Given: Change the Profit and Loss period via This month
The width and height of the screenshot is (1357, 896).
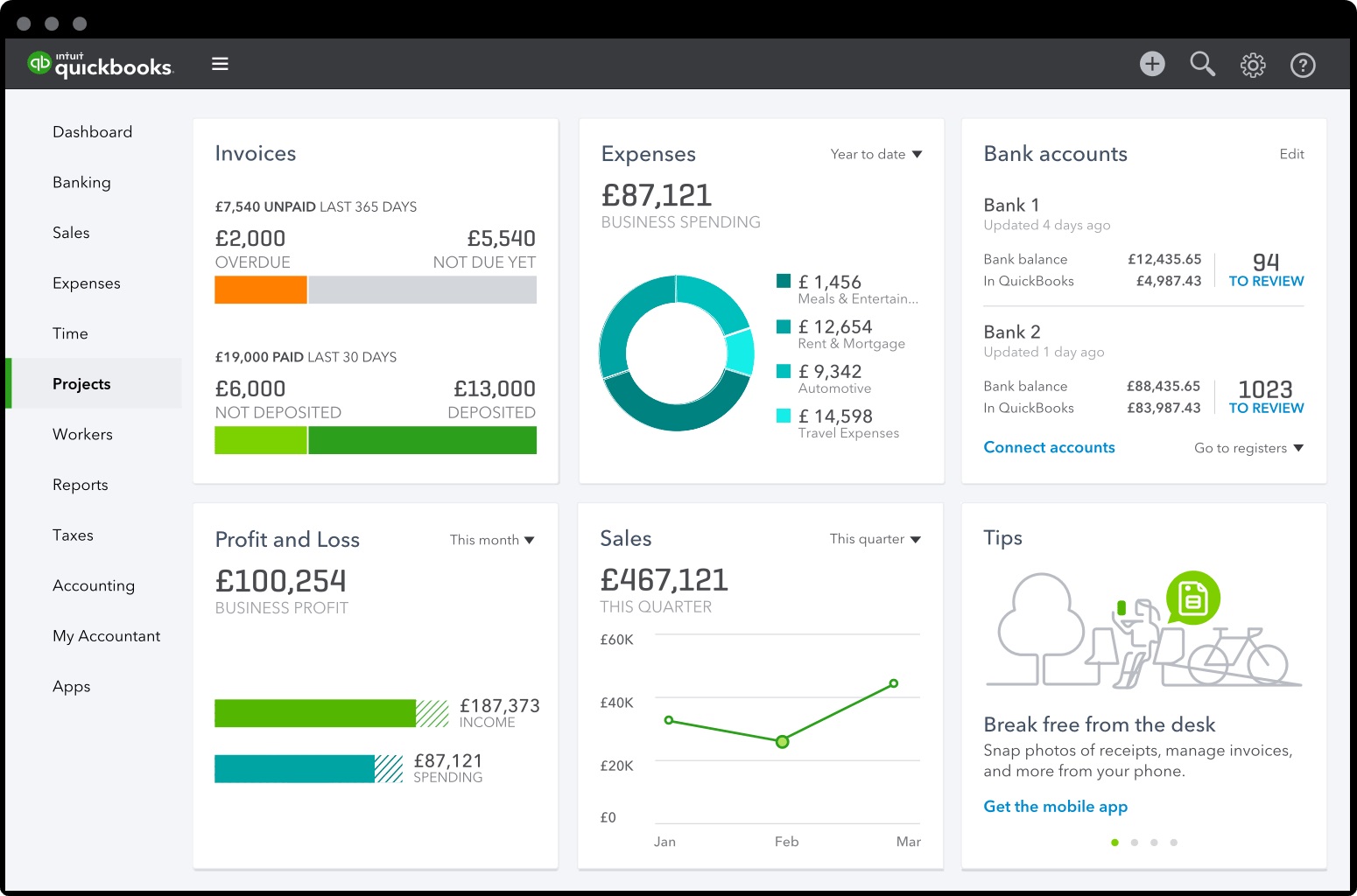Looking at the screenshot, I should [x=491, y=540].
